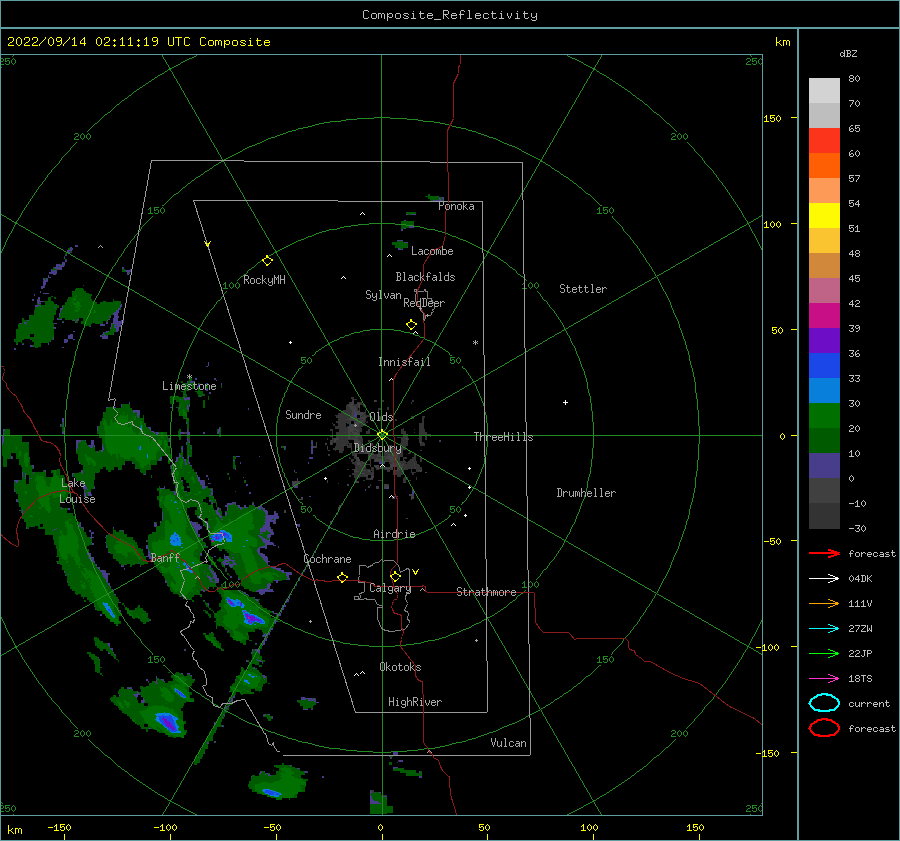The height and width of the screenshot is (841, 900).
Task: Click the Olds city label
Action: click(x=381, y=417)
